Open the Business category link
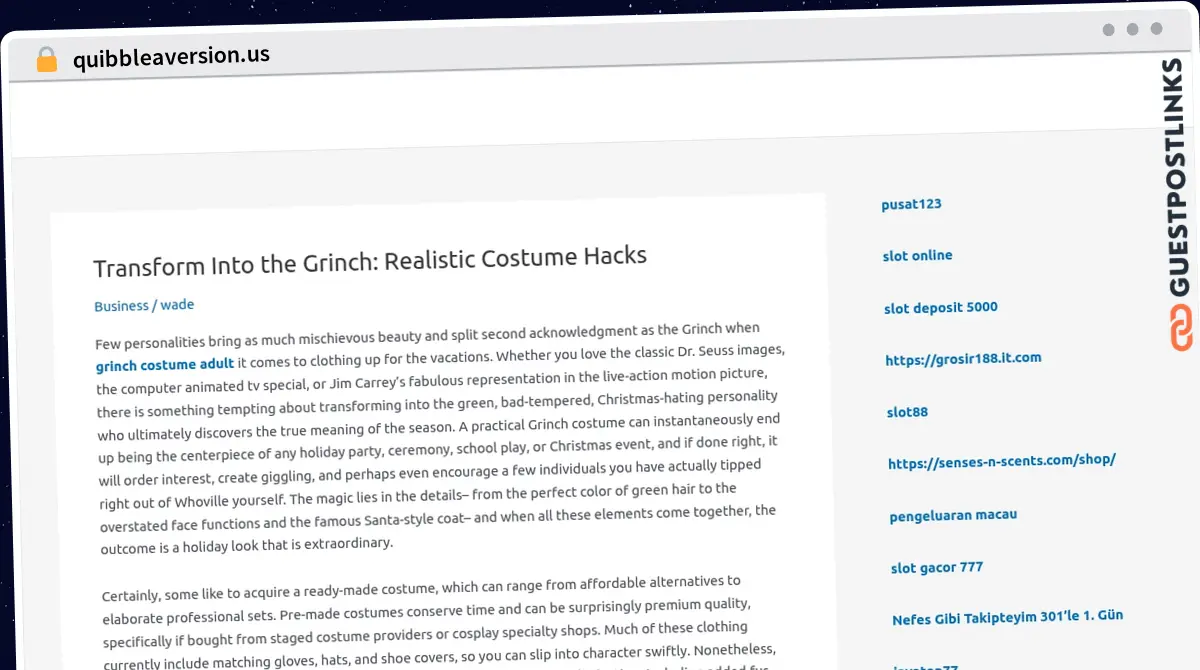 (x=121, y=306)
